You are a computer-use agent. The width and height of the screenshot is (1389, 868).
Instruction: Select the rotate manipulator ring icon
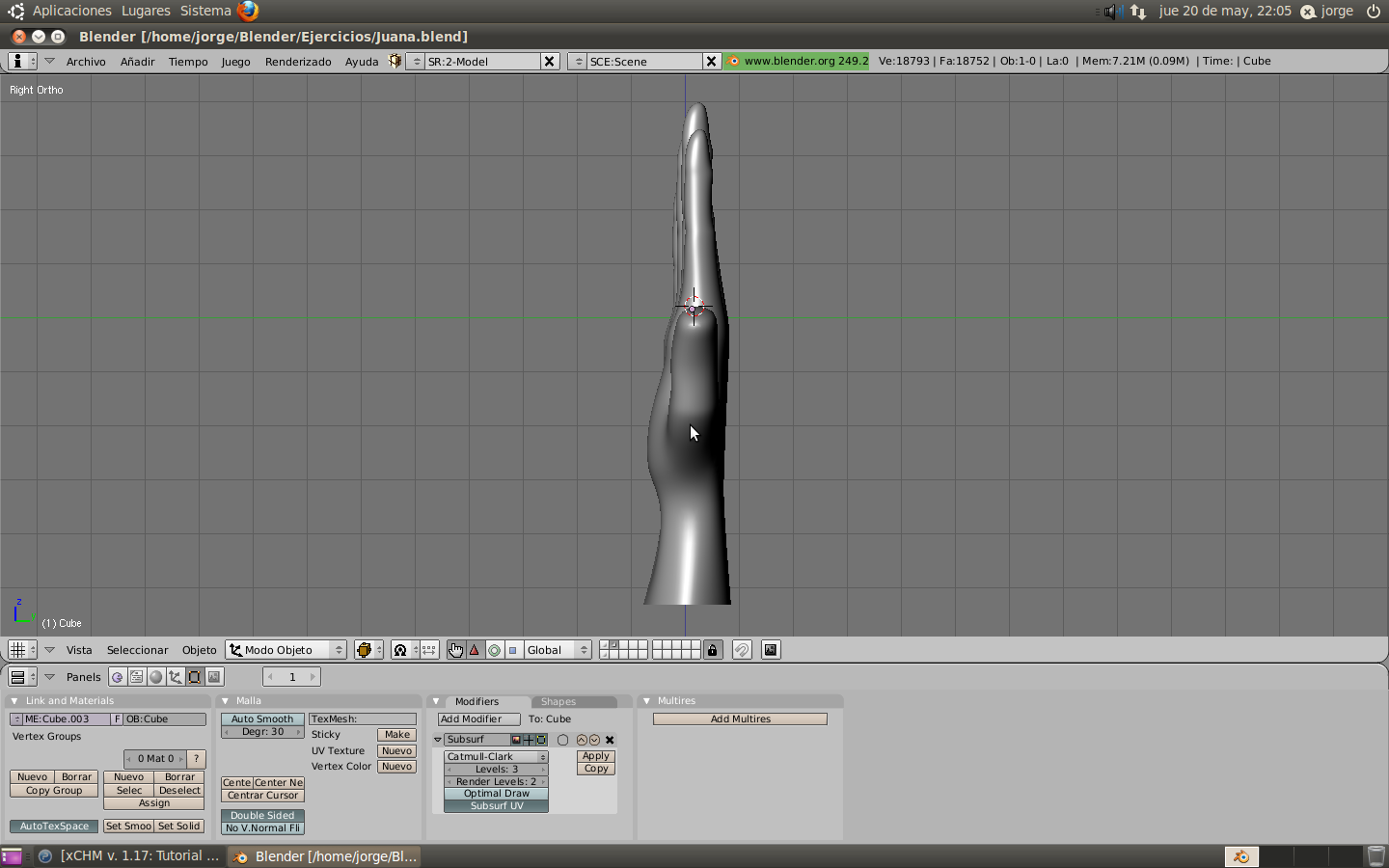coord(494,650)
